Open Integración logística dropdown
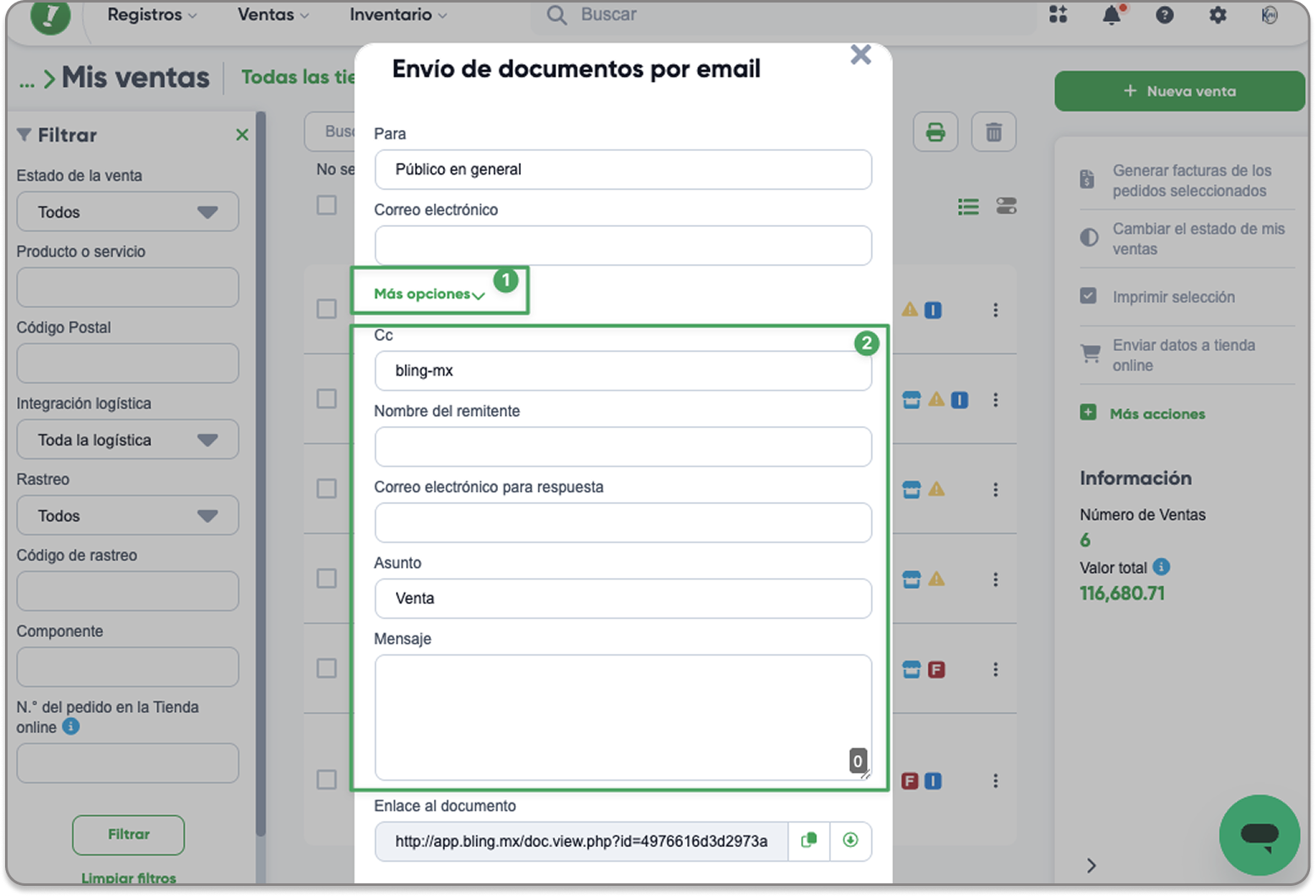This screenshot has width=1316, height=896. (x=127, y=440)
